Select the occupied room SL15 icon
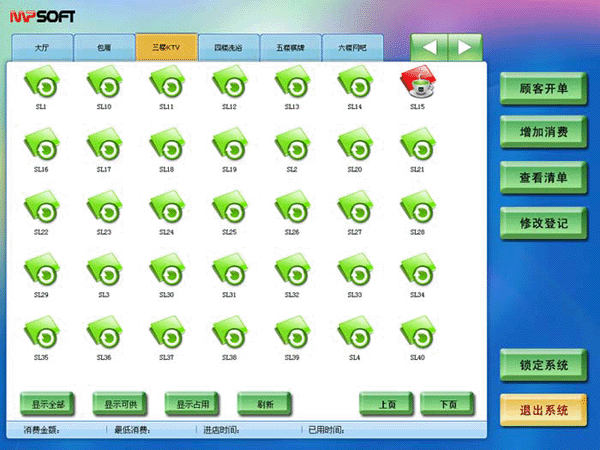The height and width of the screenshot is (450, 600). click(416, 83)
